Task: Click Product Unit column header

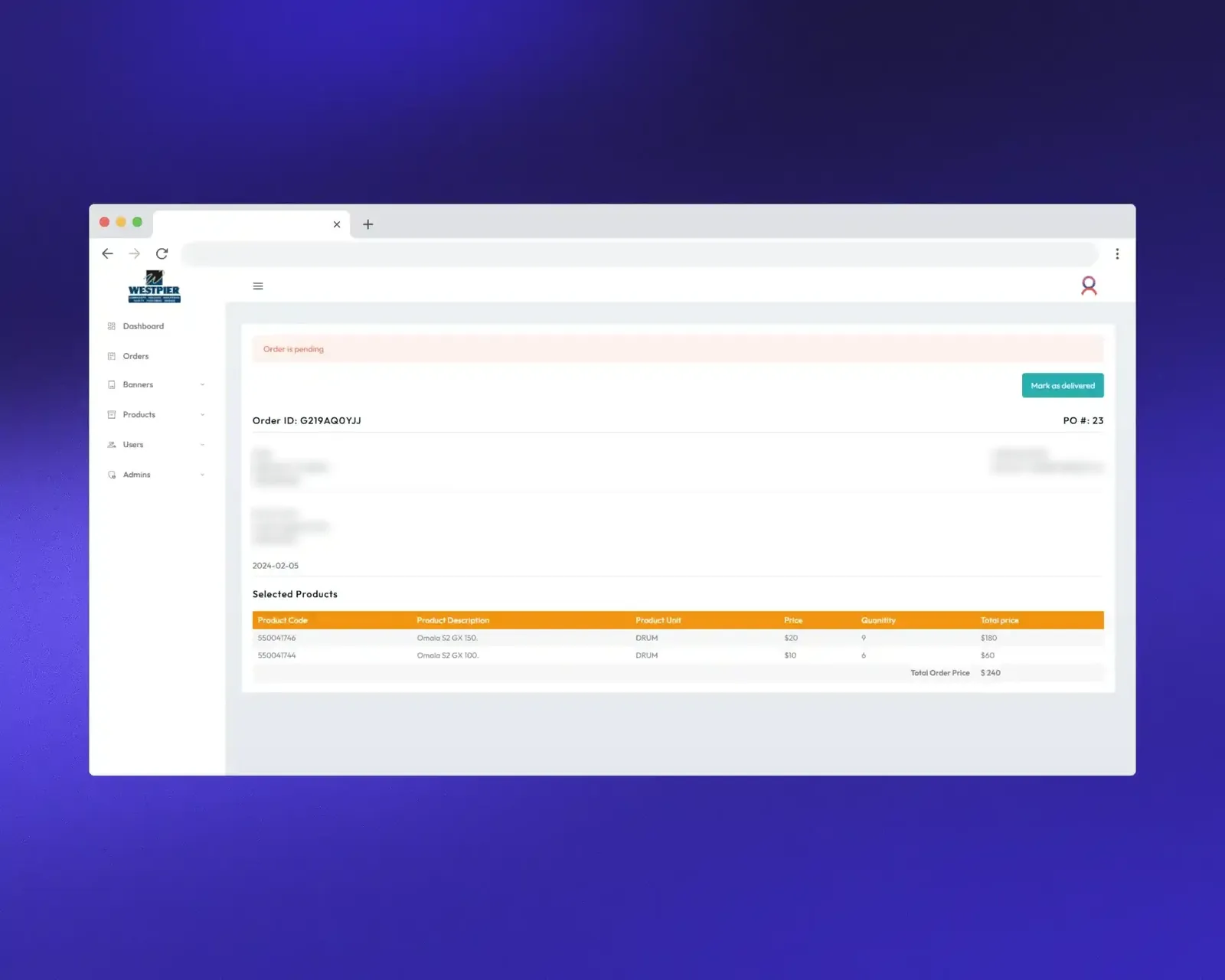Action: pos(658,620)
